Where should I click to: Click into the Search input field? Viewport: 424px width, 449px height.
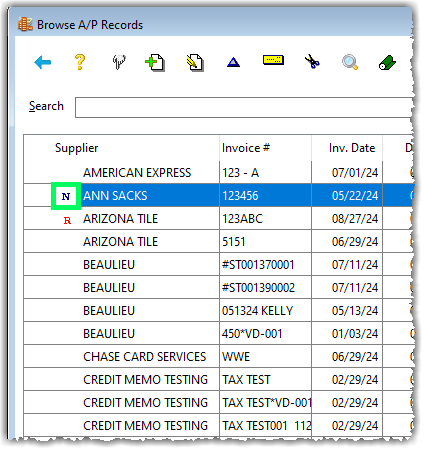point(244,107)
